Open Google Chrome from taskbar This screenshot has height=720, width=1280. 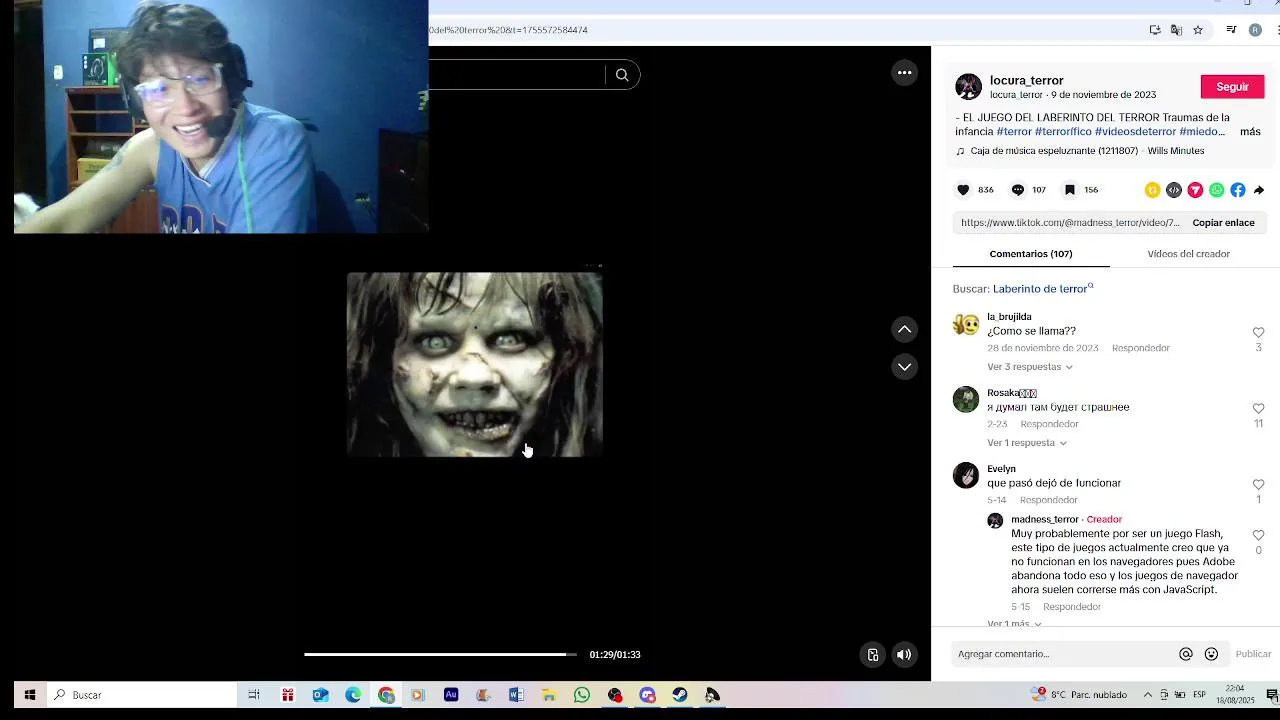(x=386, y=695)
